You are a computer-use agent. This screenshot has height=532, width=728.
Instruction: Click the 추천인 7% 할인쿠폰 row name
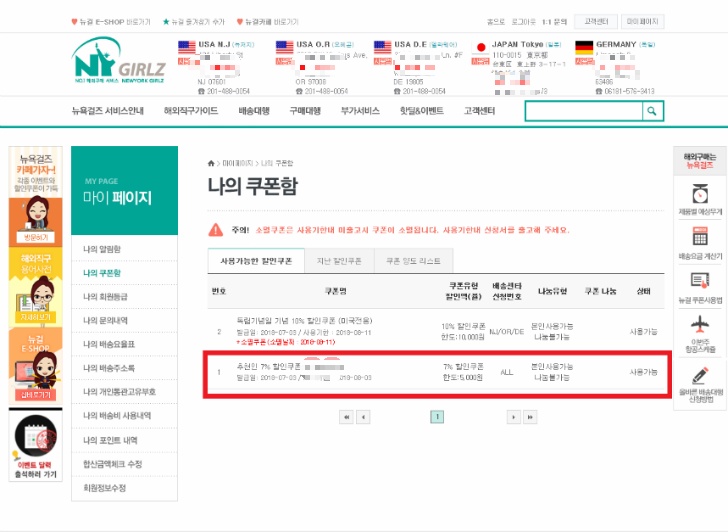pyautogui.click(x=268, y=366)
